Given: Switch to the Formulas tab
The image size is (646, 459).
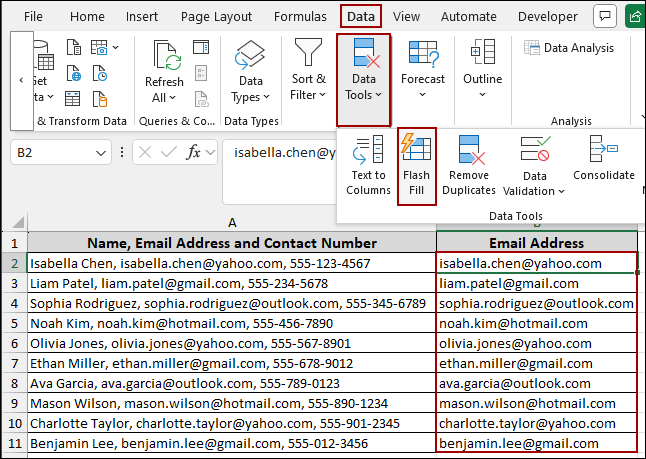Looking at the screenshot, I should point(301,17).
